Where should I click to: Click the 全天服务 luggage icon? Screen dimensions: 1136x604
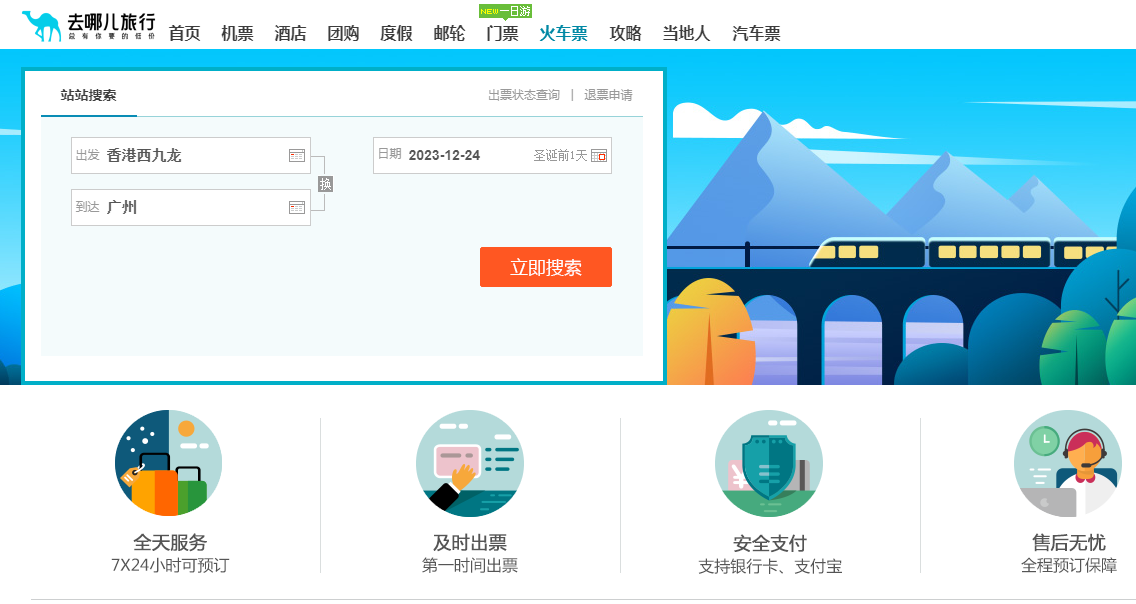tap(169, 464)
